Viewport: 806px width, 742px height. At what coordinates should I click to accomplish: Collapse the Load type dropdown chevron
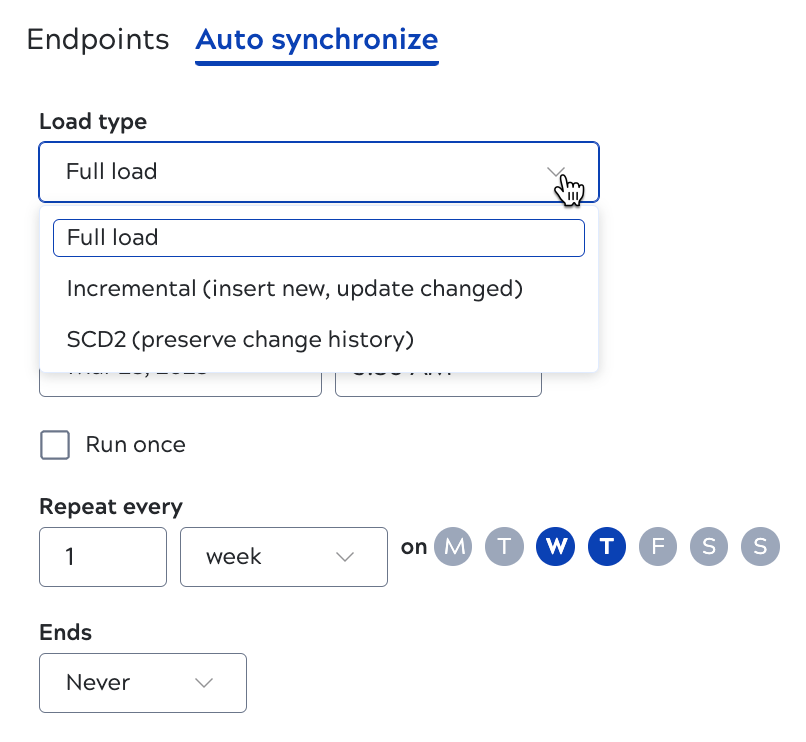557,172
